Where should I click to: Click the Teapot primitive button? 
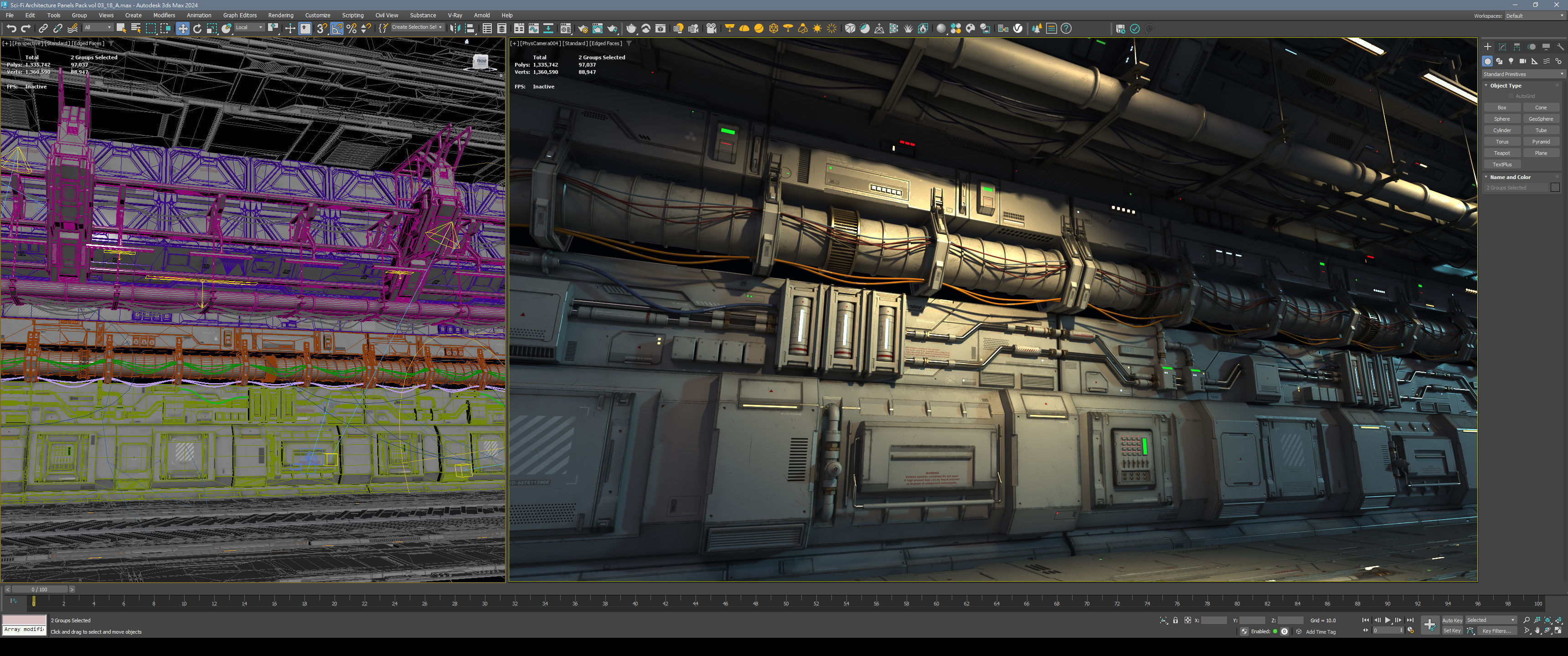pyautogui.click(x=1501, y=154)
